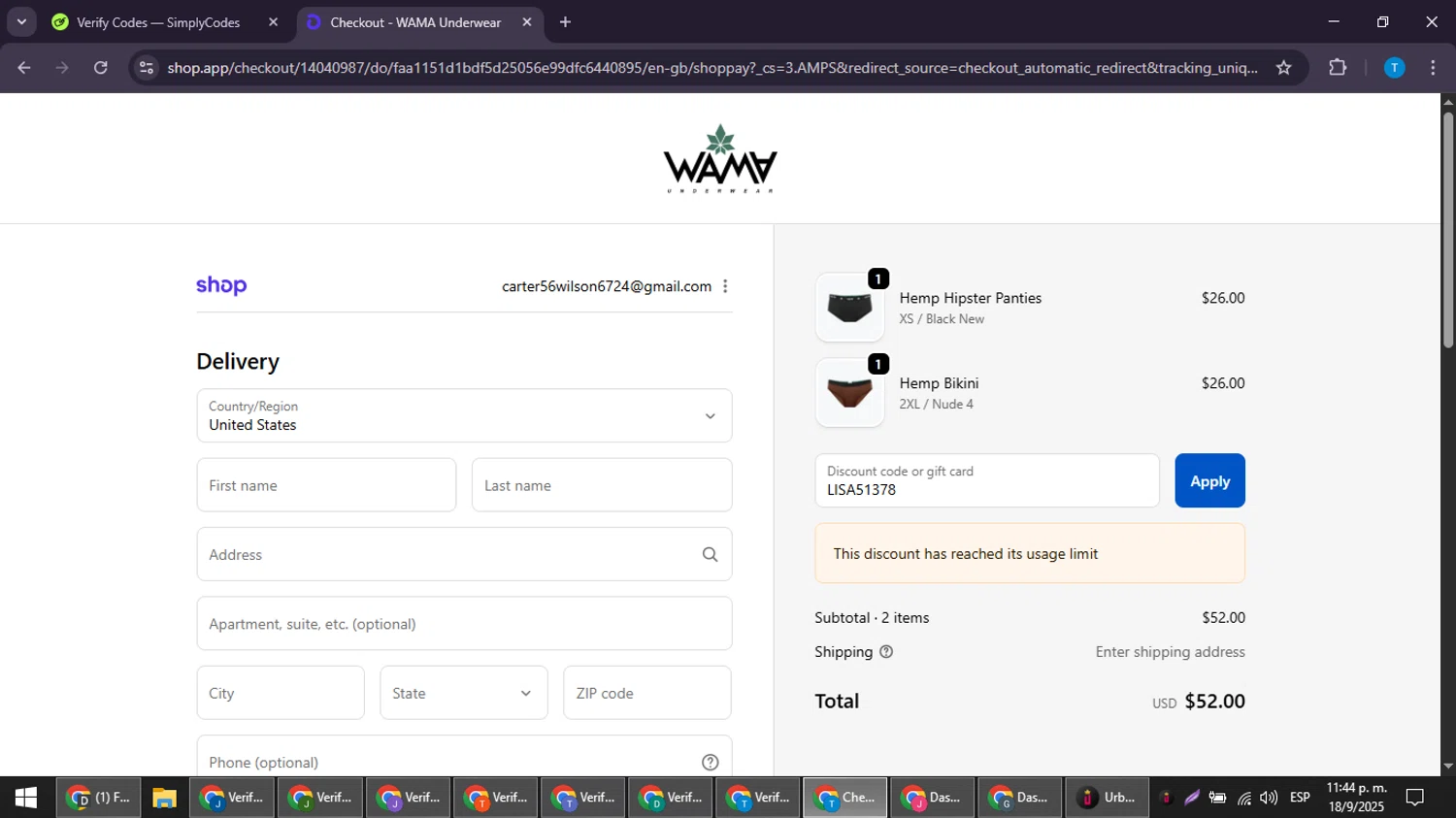Click the email carter56wilson6724@gmail.com
Image resolution: width=1456 pixels, height=818 pixels.
607,286
